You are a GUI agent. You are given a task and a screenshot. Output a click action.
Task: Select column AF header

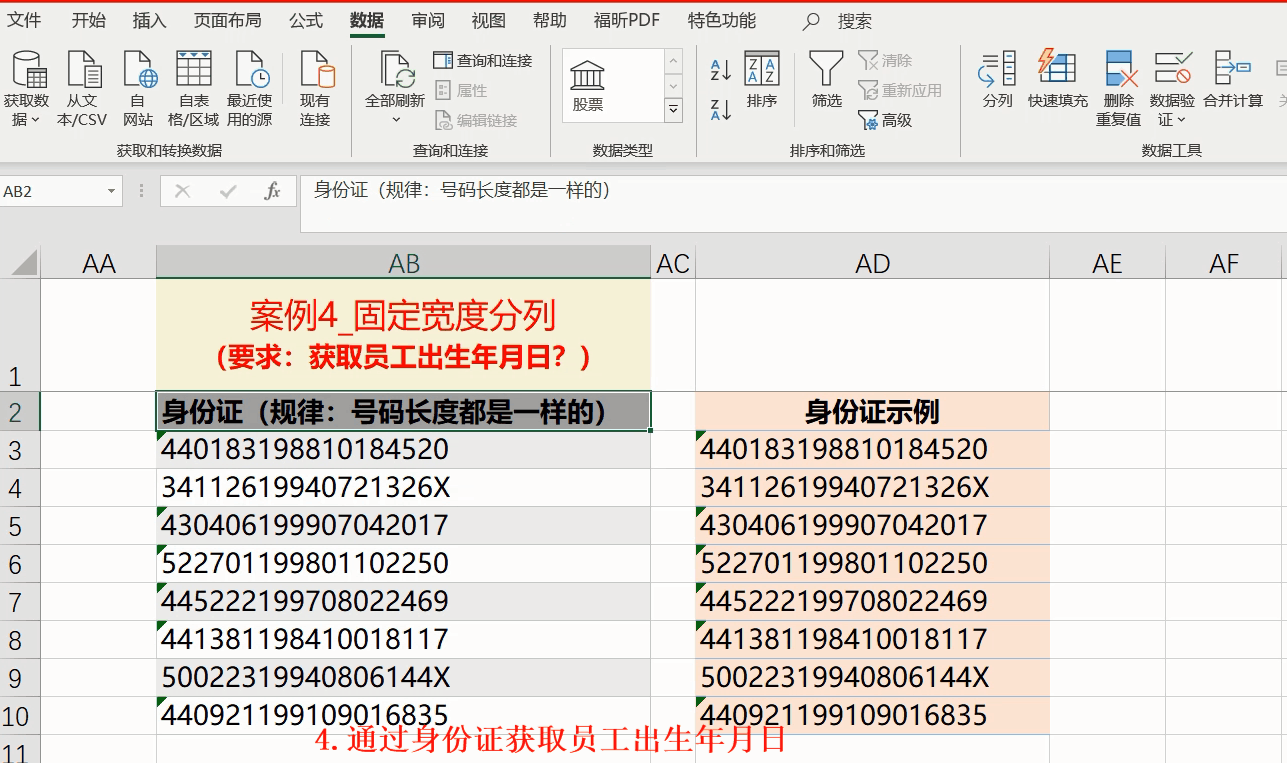(x=1224, y=263)
